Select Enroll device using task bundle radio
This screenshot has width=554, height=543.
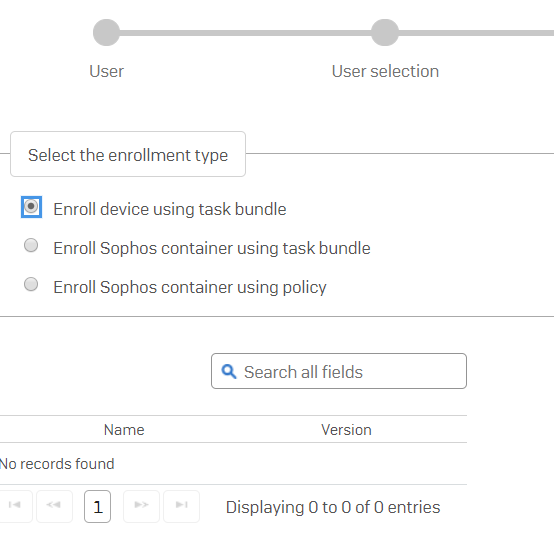31,207
